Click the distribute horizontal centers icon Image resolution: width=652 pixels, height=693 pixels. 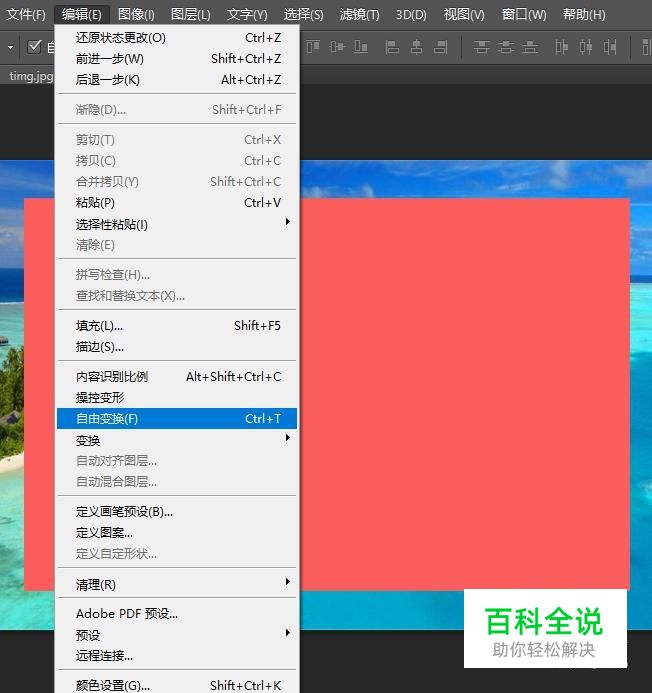586,46
